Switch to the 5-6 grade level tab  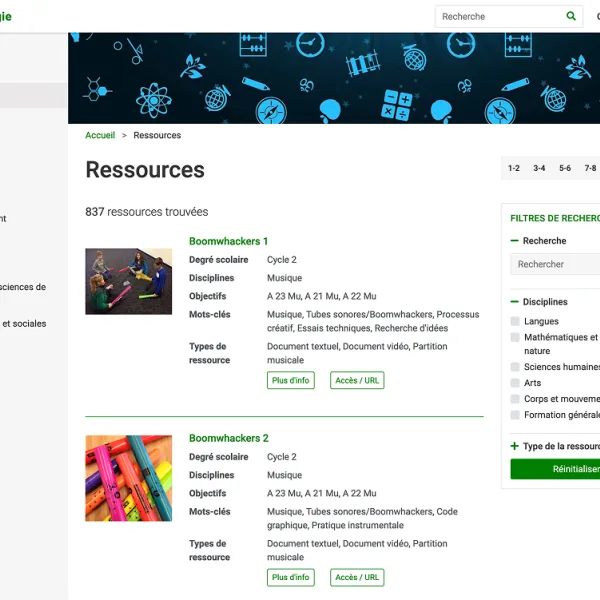coord(565,168)
